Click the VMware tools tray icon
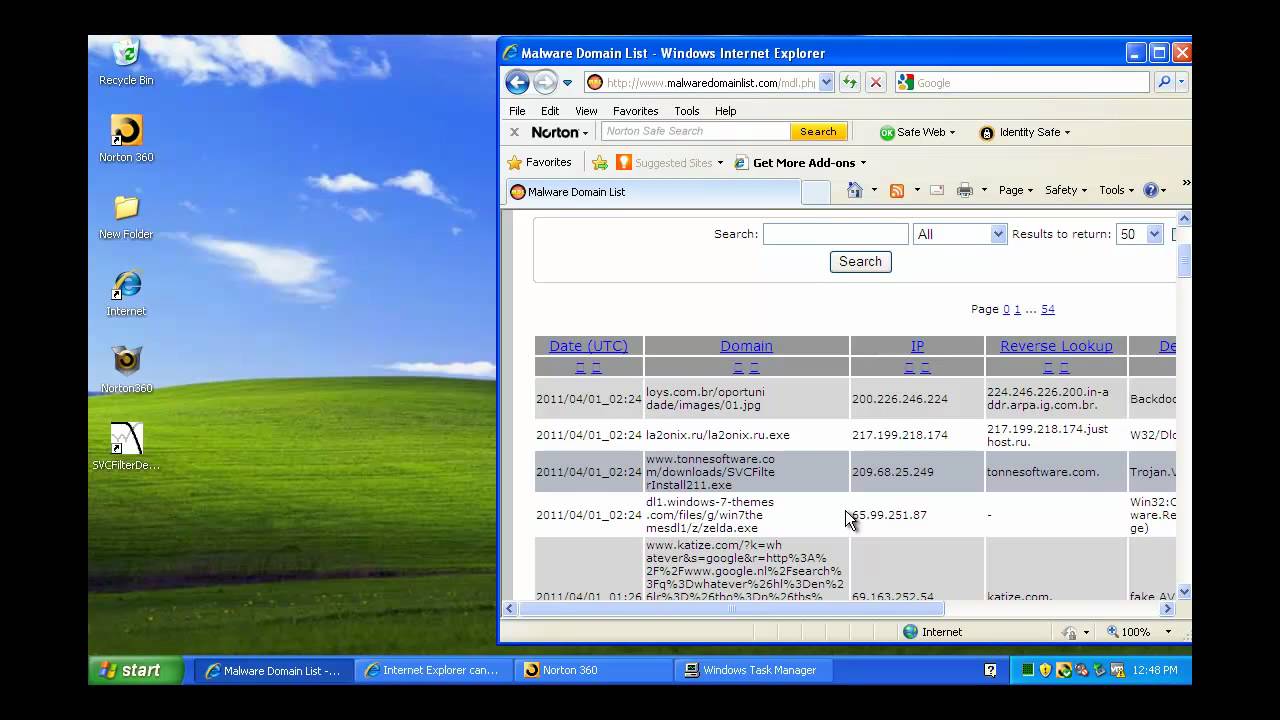 tap(1117, 670)
